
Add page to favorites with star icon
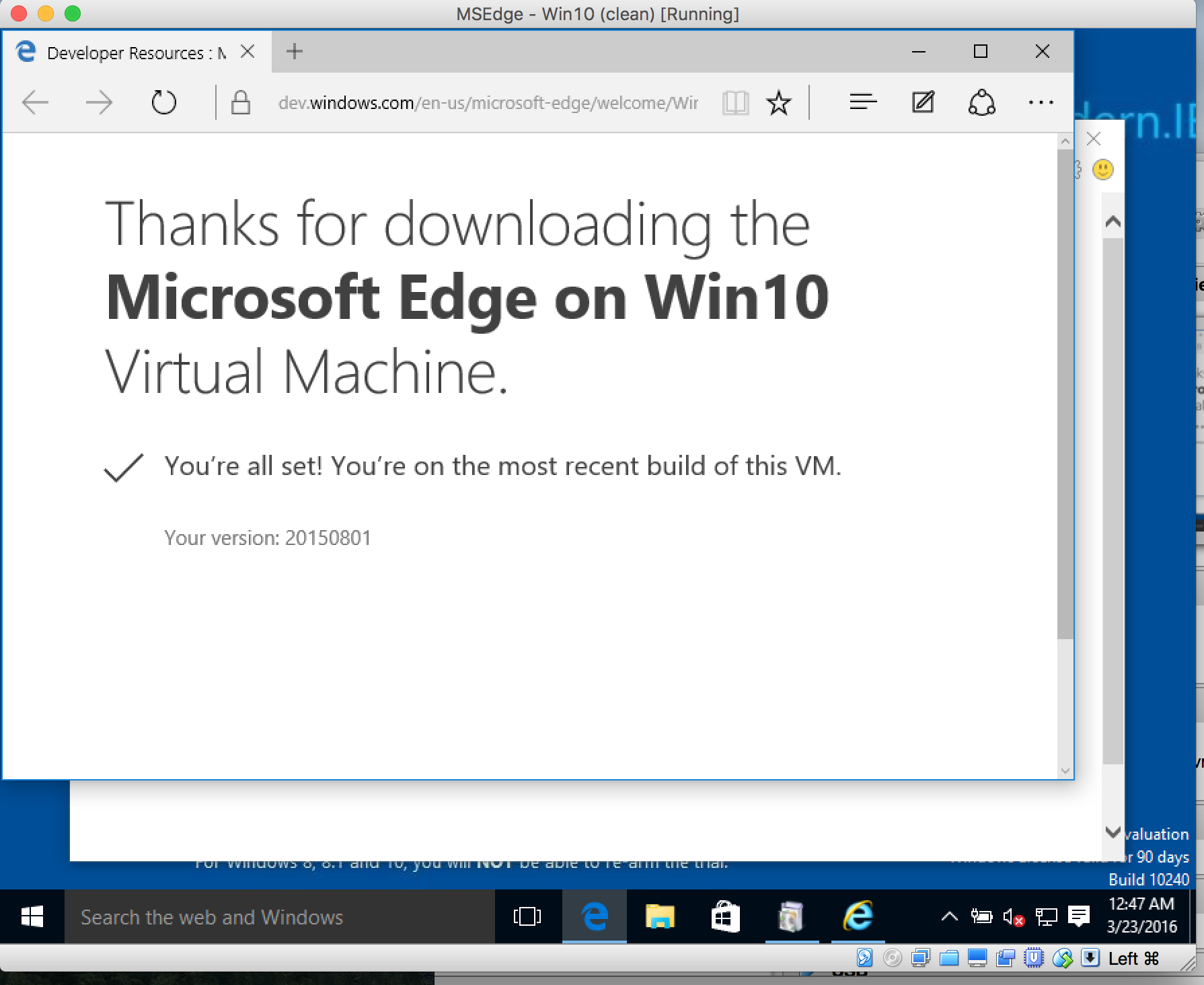(778, 103)
